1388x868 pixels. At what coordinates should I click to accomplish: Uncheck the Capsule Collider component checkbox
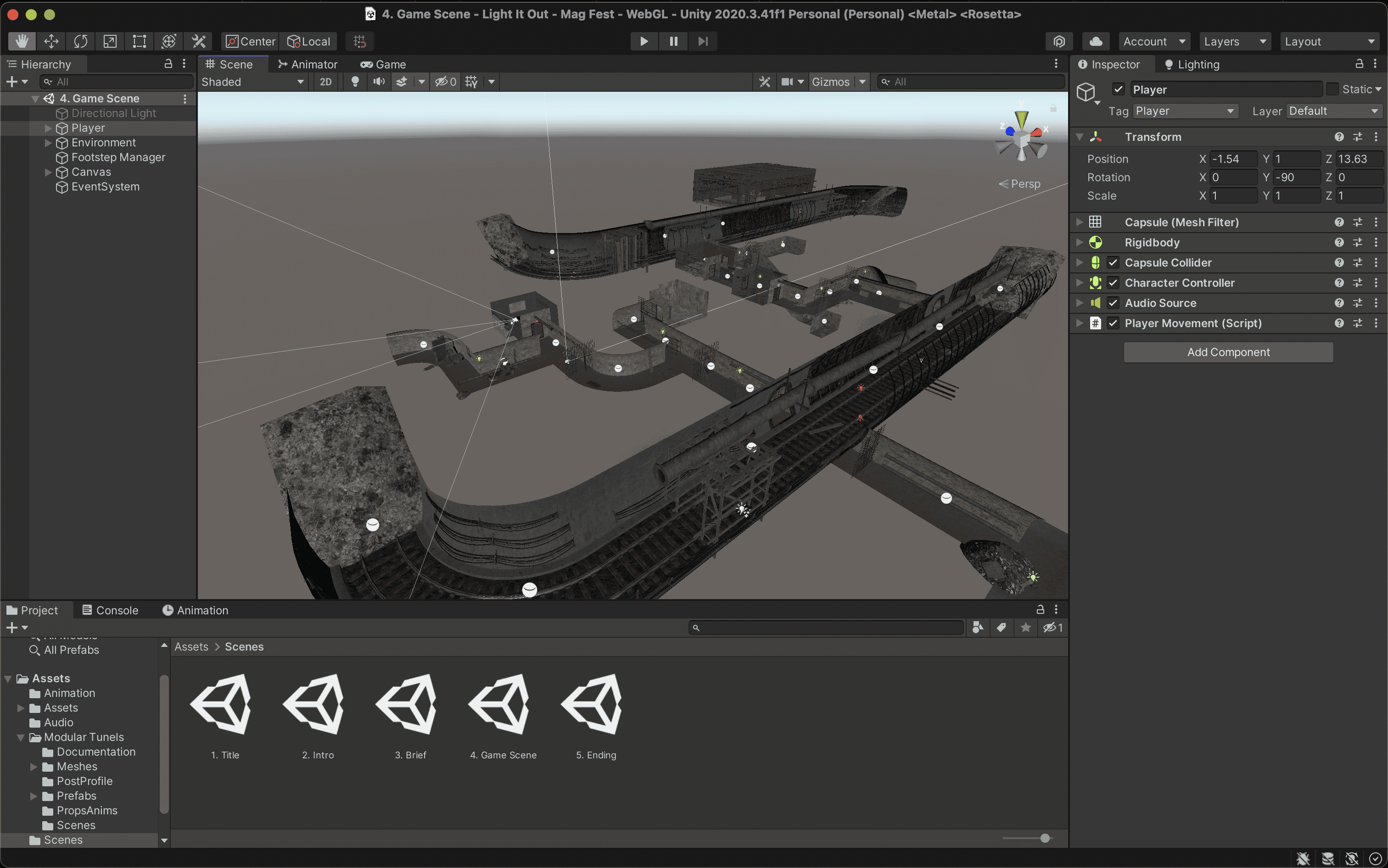click(x=1113, y=262)
